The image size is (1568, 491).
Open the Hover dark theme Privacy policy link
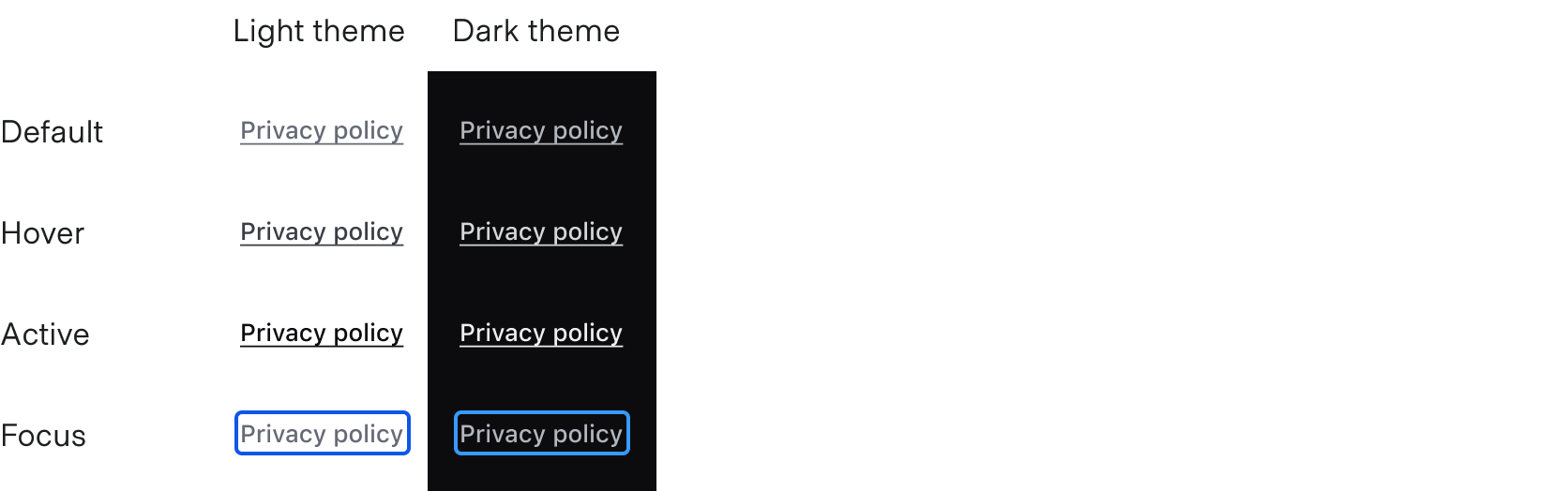pyautogui.click(x=541, y=231)
